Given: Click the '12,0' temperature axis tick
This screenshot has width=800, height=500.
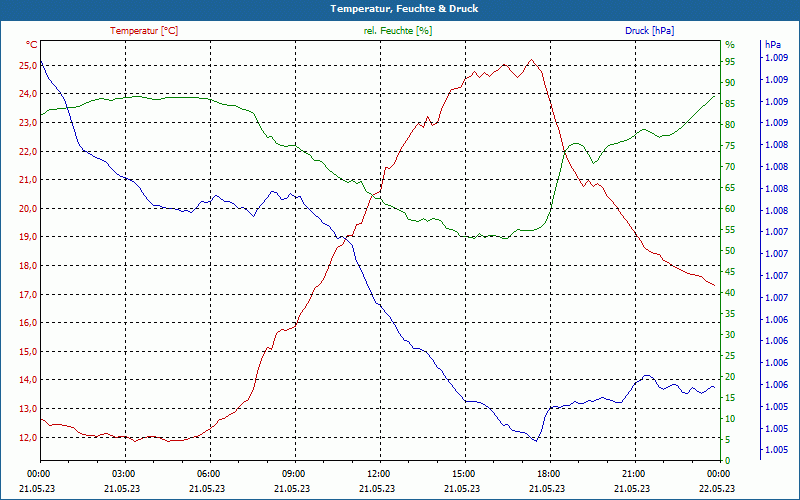Looking at the screenshot, I should (28, 437).
